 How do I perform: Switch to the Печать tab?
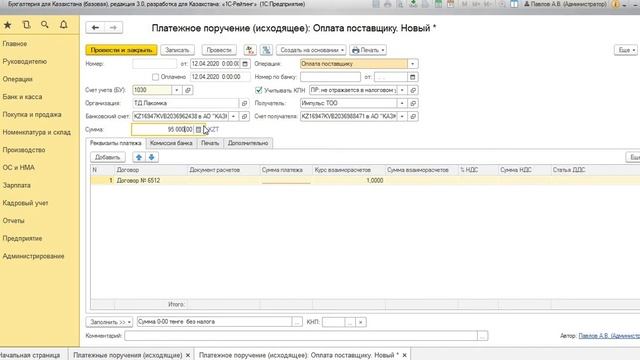click(210, 143)
